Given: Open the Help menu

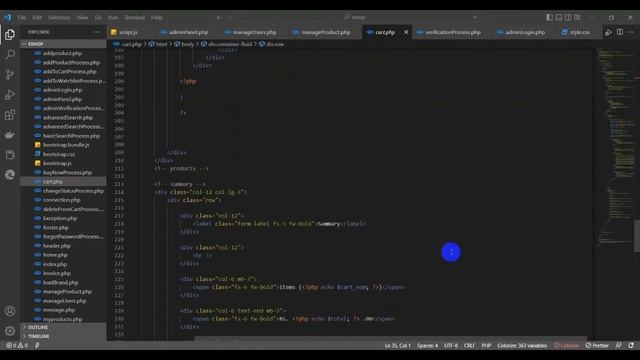Looking at the screenshot, I should [157, 18].
